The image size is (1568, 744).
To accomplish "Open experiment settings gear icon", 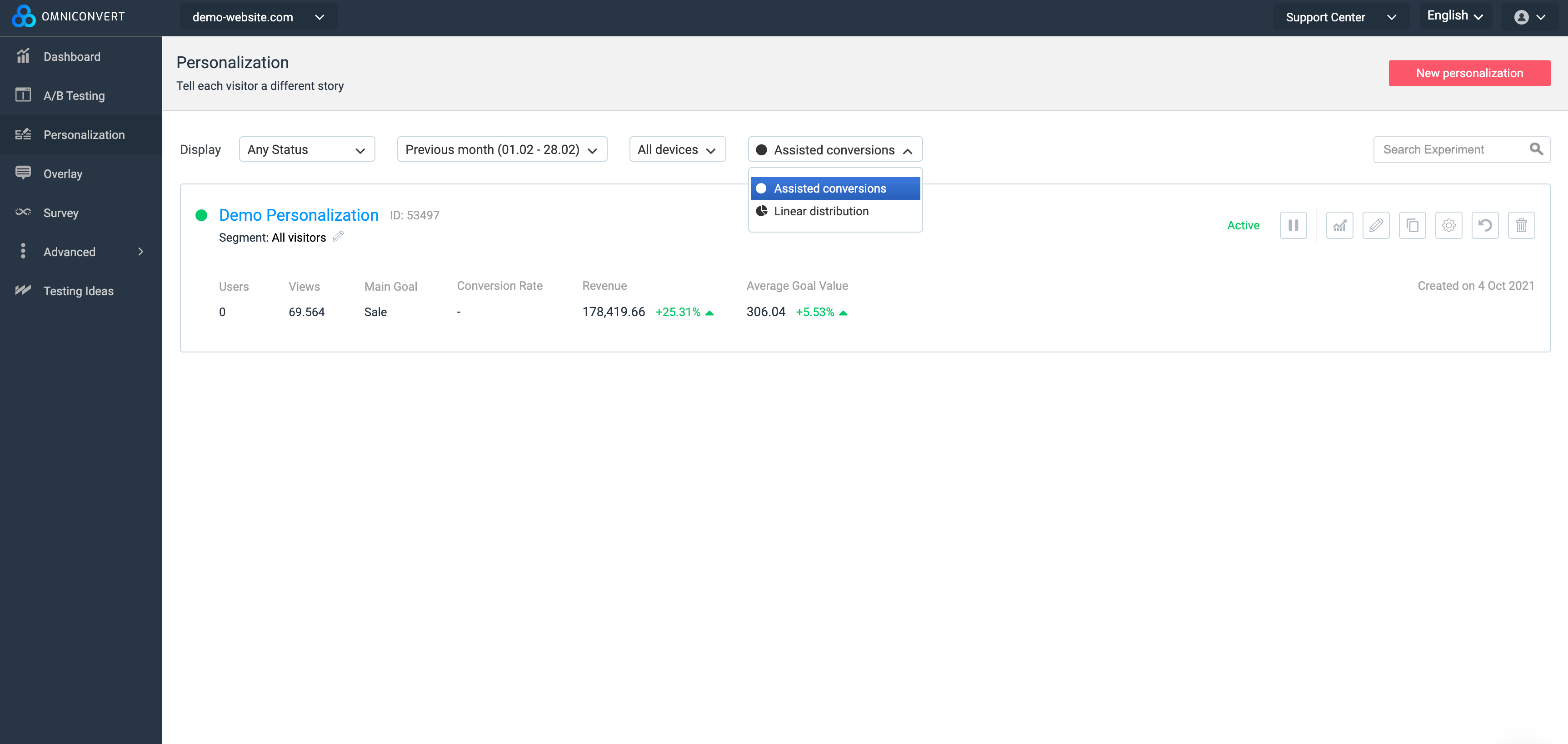I will [x=1449, y=225].
